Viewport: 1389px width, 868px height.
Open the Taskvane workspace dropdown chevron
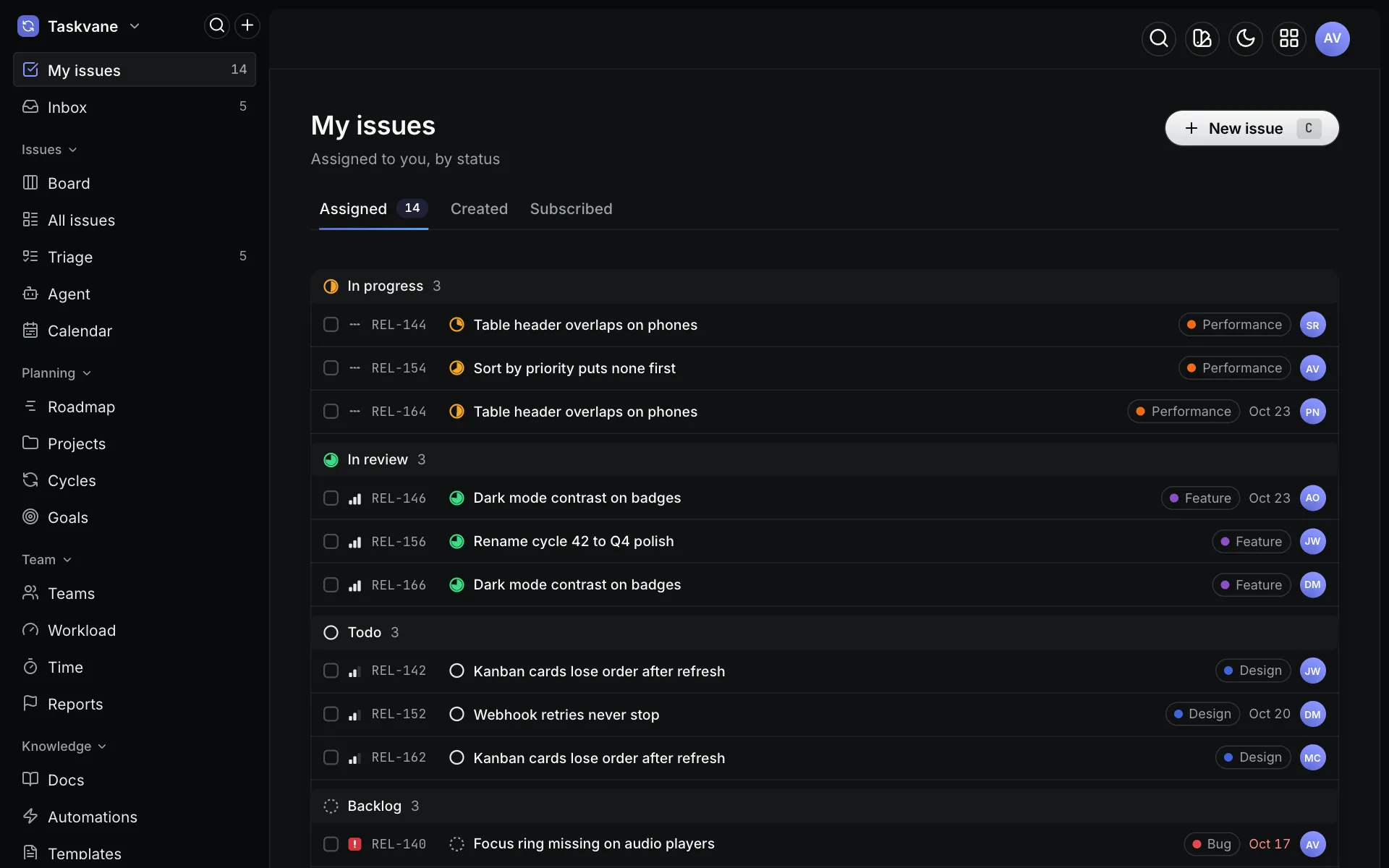click(135, 26)
